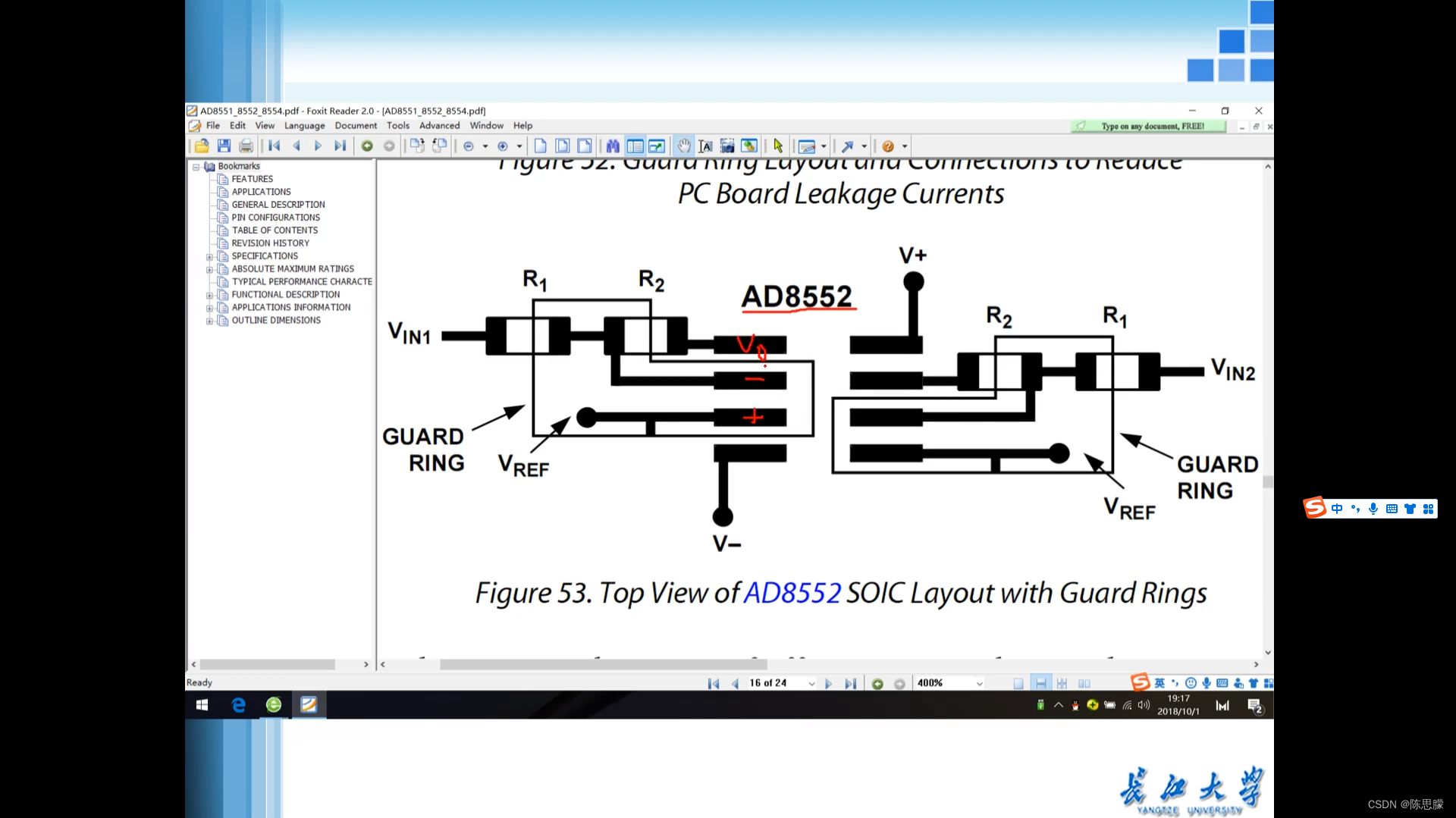
Task: Switch to Continuous layout in status bar
Action: click(x=1040, y=683)
